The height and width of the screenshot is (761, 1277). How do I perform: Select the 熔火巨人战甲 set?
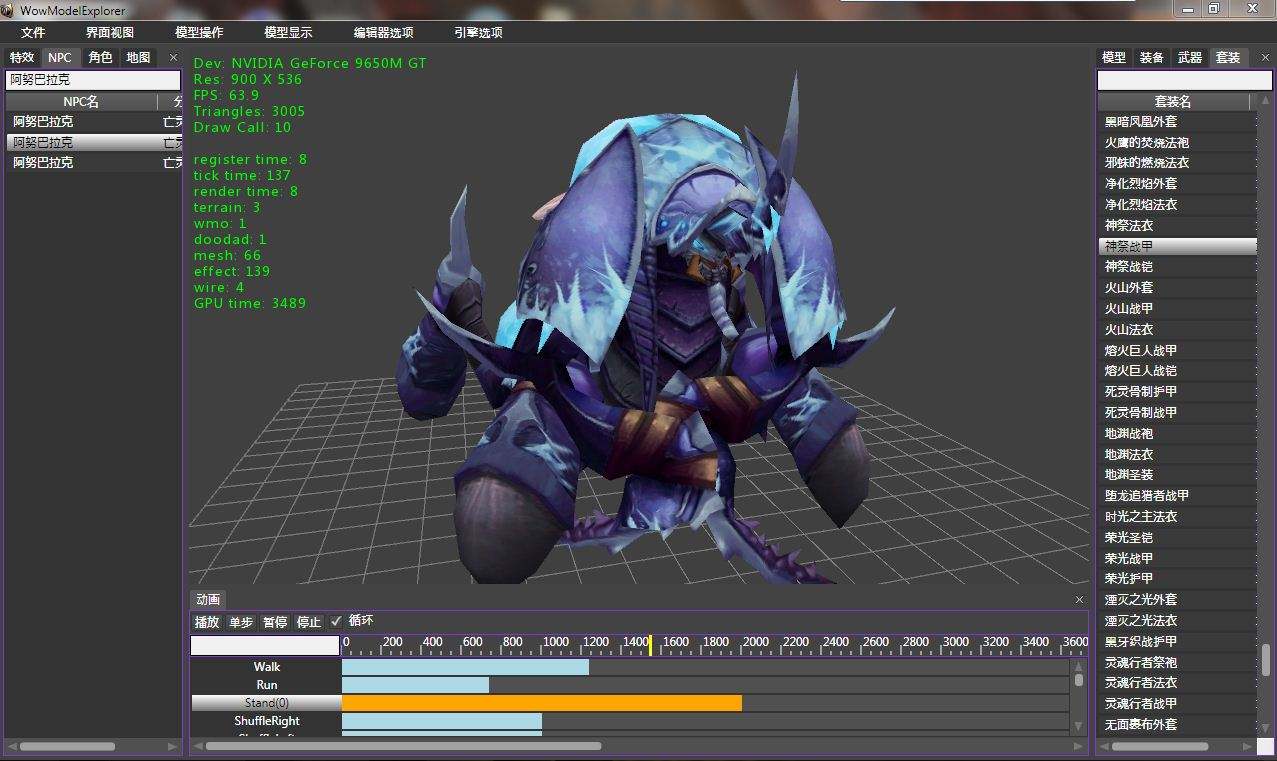click(x=1177, y=350)
